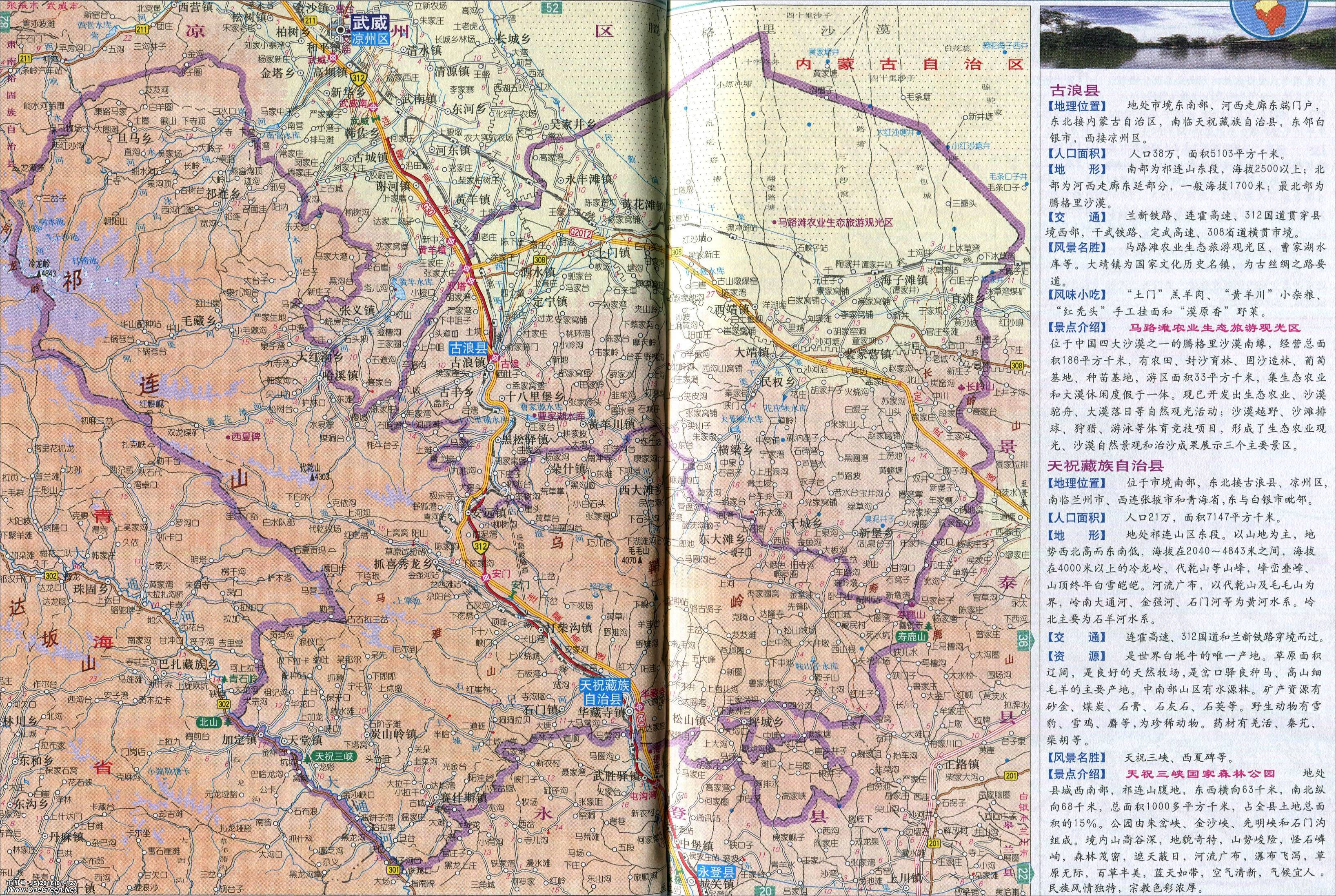
Task: Click the 毛毛山 4070 peak marker
Action: [x=639, y=561]
